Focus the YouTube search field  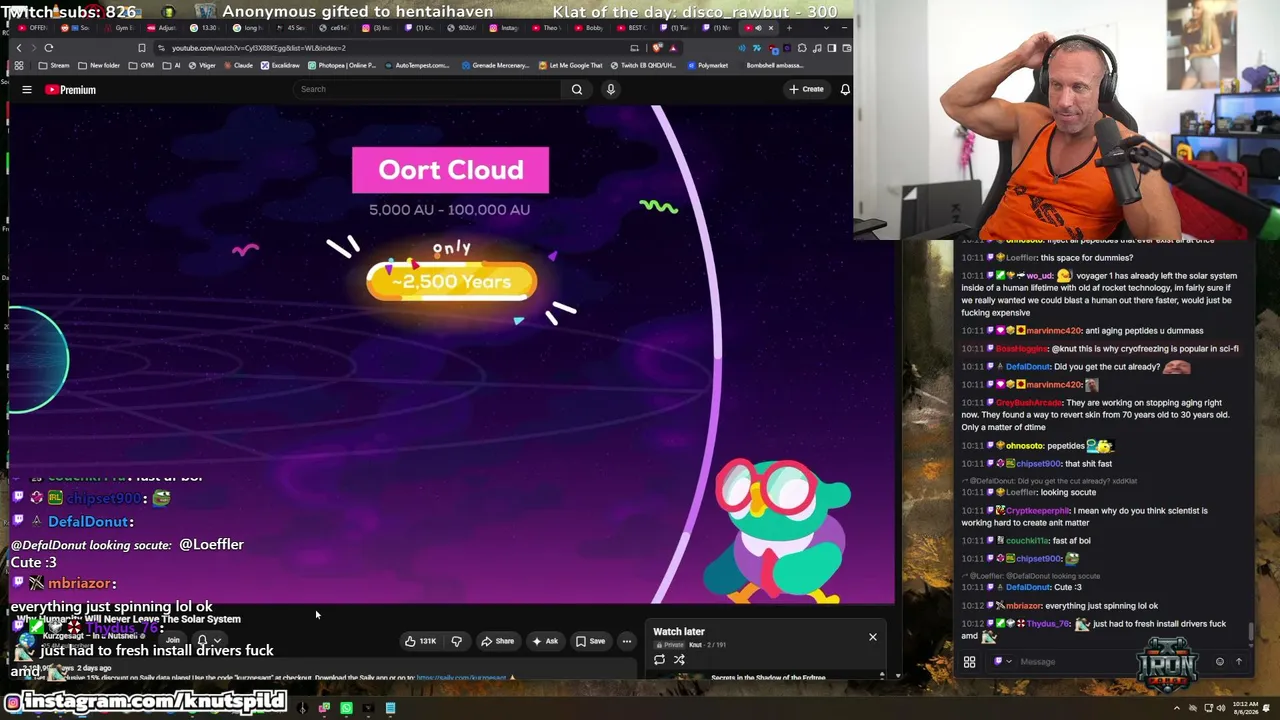coord(428,90)
